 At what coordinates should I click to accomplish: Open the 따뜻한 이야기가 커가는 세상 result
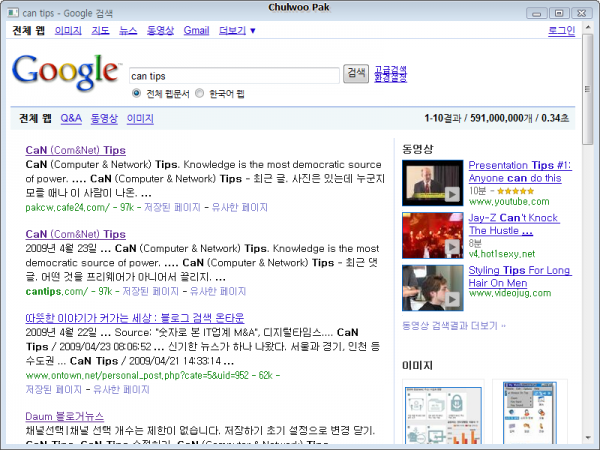pyautogui.click(x=135, y=318)
